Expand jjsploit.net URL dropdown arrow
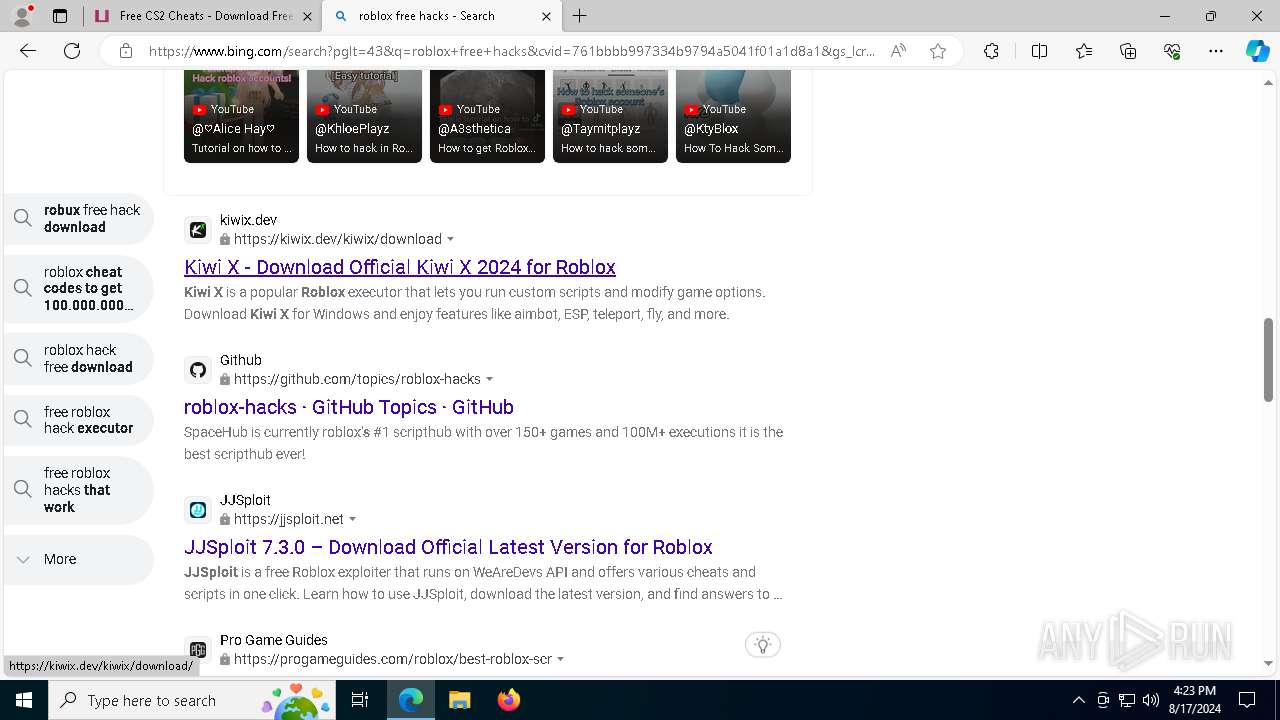 [353, 519]
